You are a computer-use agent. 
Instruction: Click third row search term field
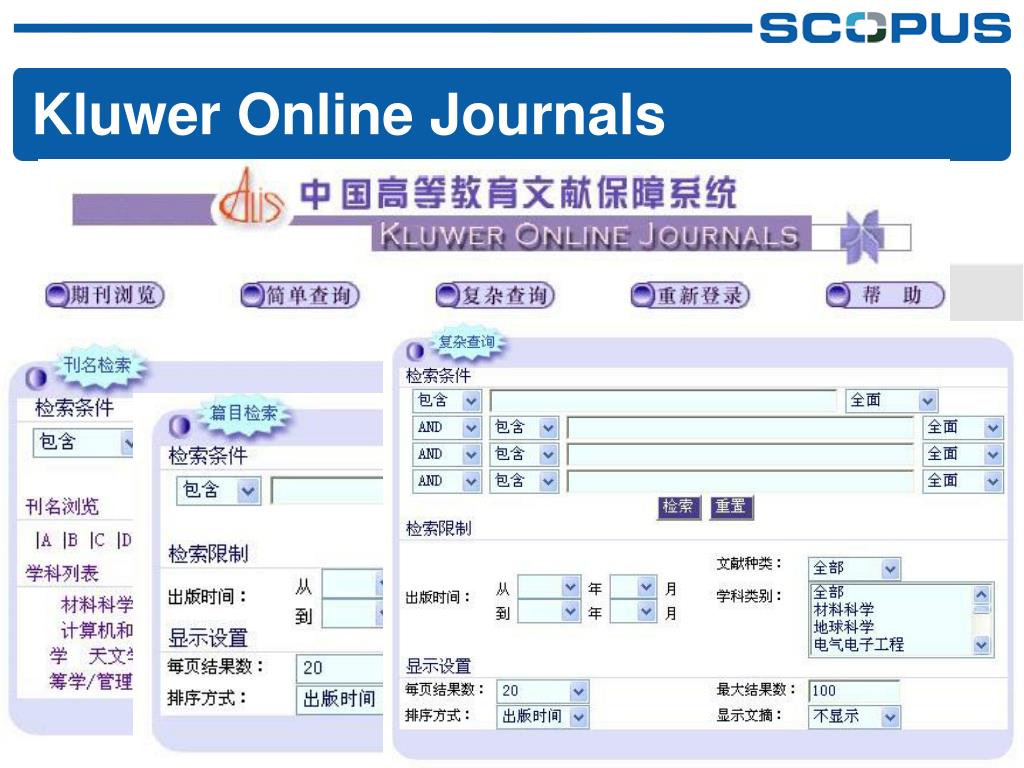coord(740,455)
